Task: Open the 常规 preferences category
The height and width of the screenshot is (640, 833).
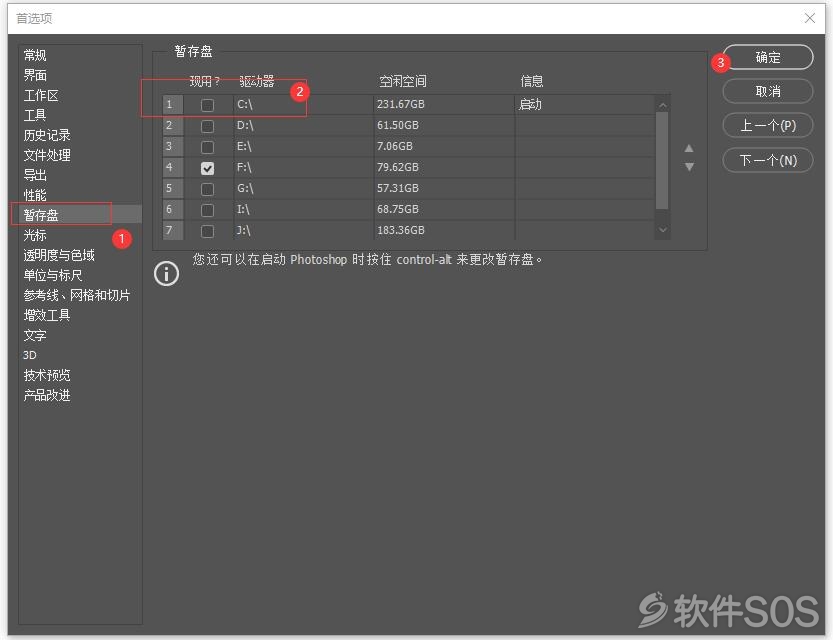Action: (x=35, y=55)
